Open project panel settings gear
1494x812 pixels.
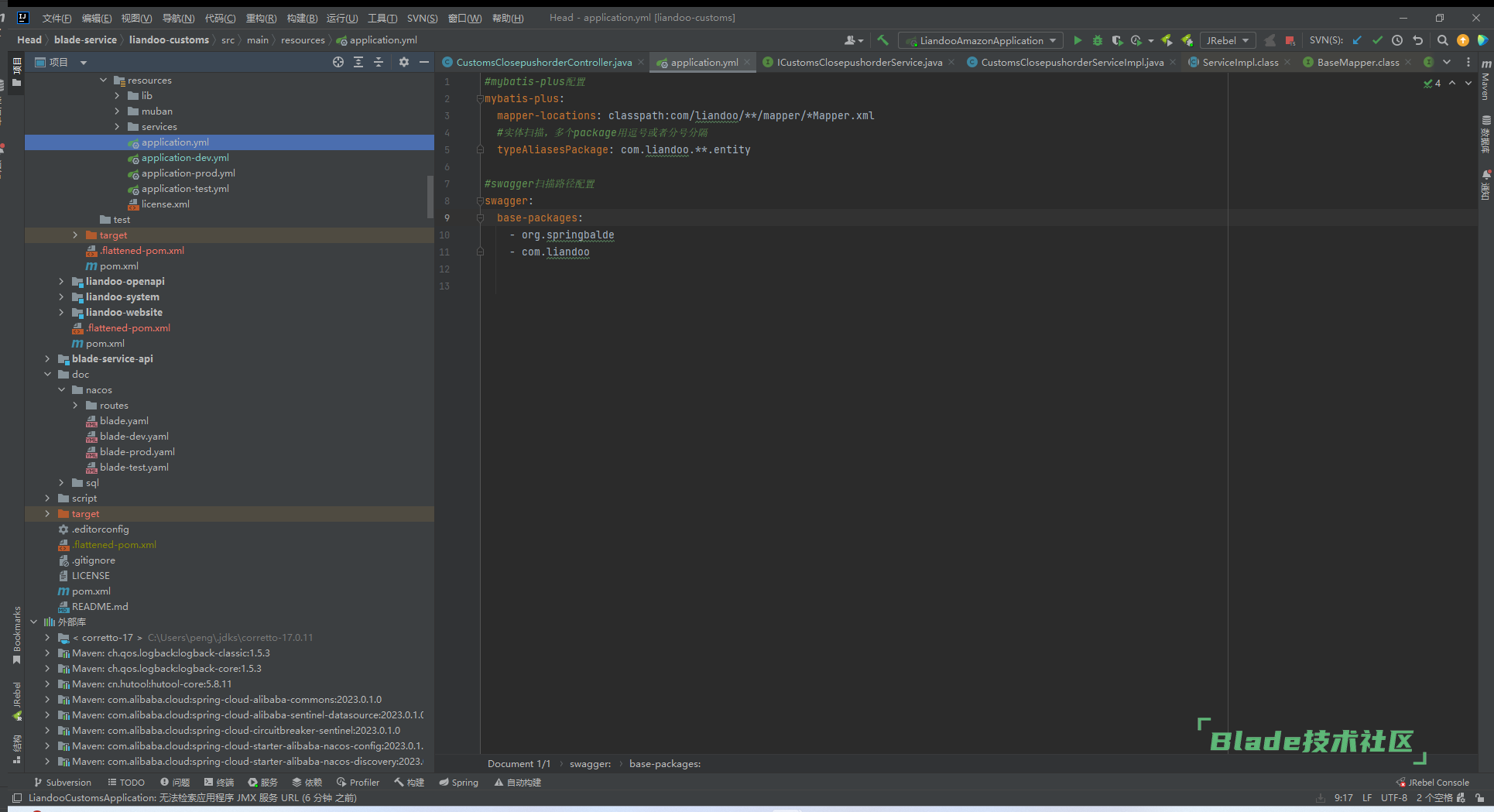pyautogui.click(x=404, y=62)
